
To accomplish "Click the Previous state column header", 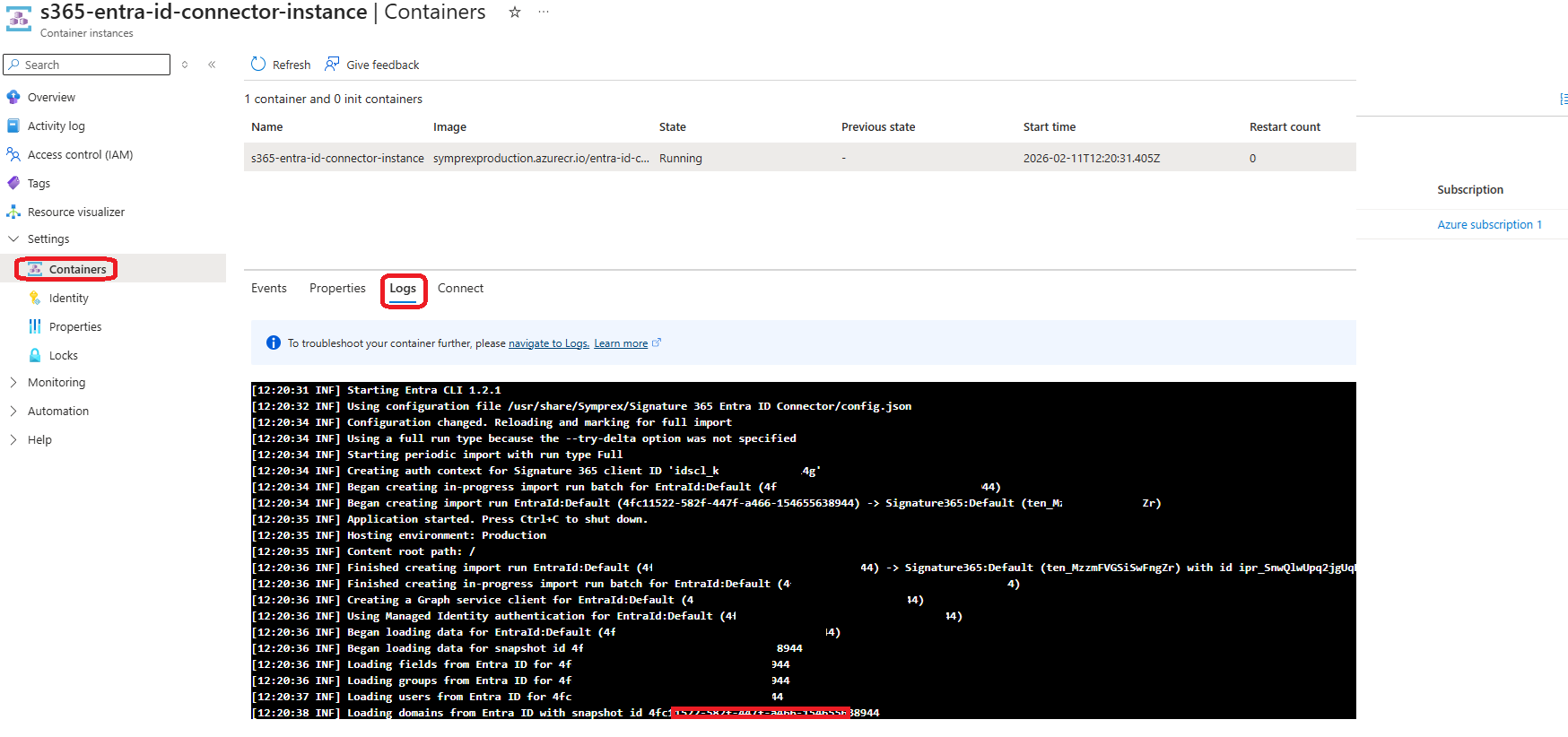I will pyautogui.click(x=878, y=126).
